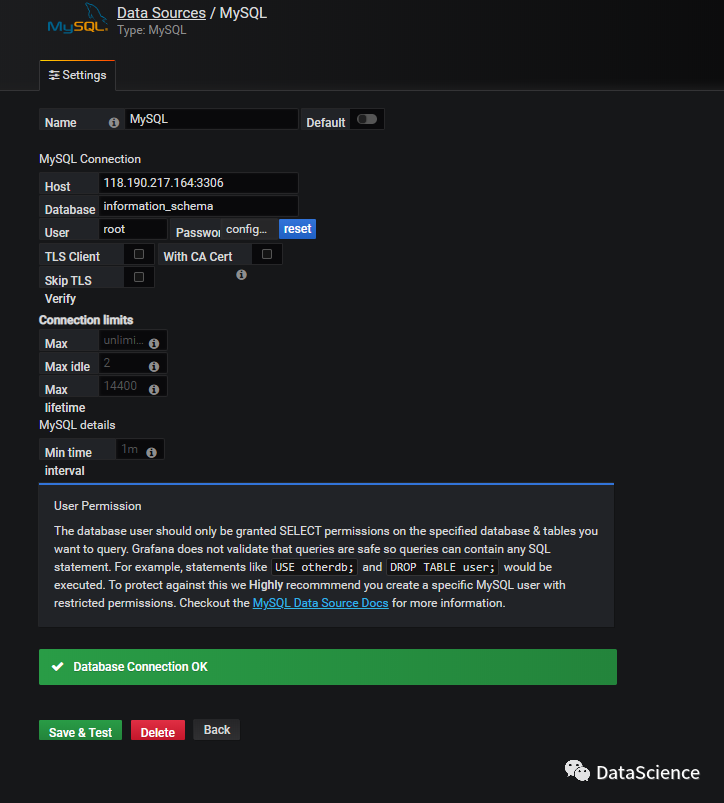The width and height of the screenshot is (724, 803).
Task: Click the Connection limits heading
Action: point(86,320)
